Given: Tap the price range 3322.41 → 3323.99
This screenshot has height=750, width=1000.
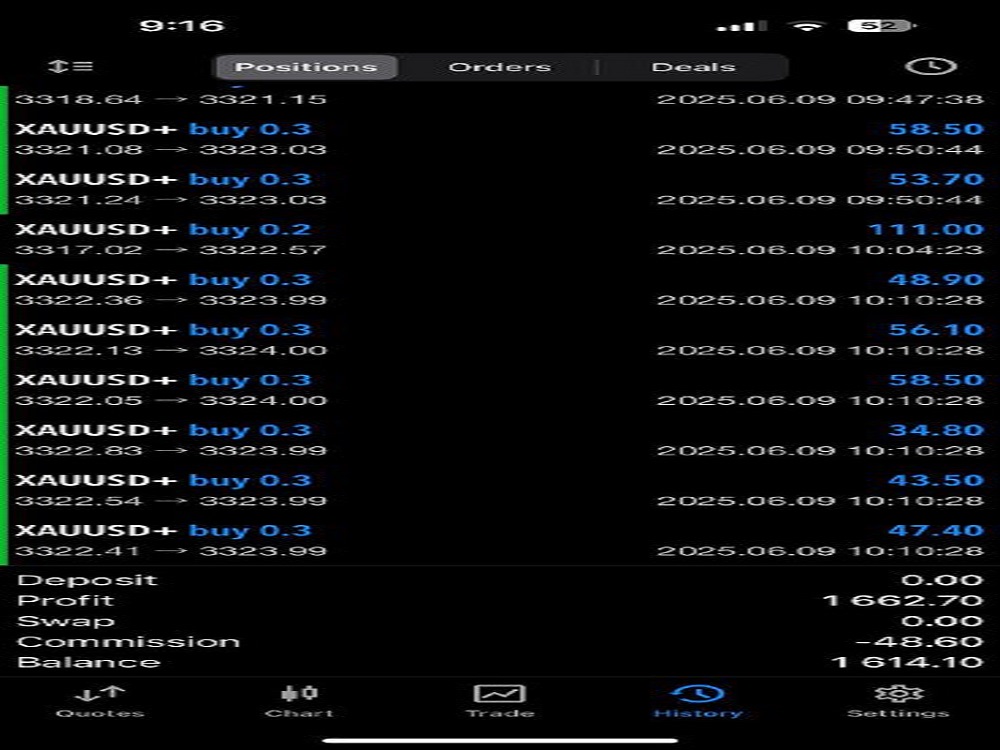Looking at the screenshot, I should (x=170, y=552).
